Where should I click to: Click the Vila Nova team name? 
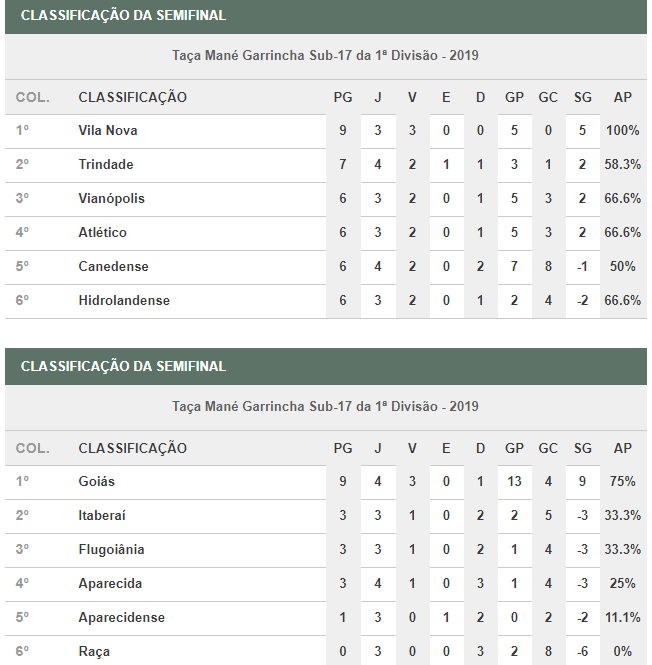[108, 131]
